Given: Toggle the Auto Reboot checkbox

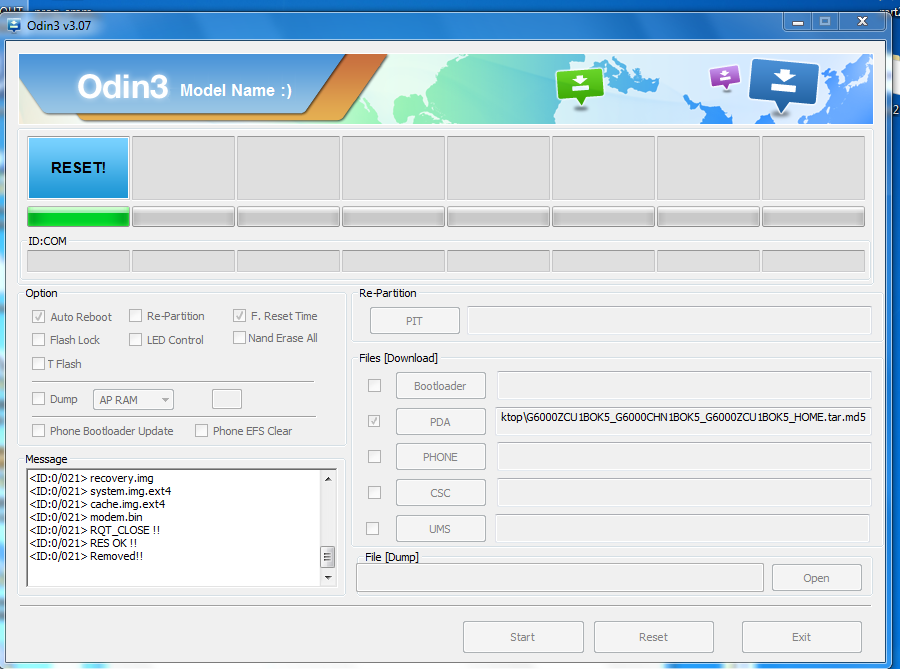Looking at the screenshot, I should click(x=38, y=316).
